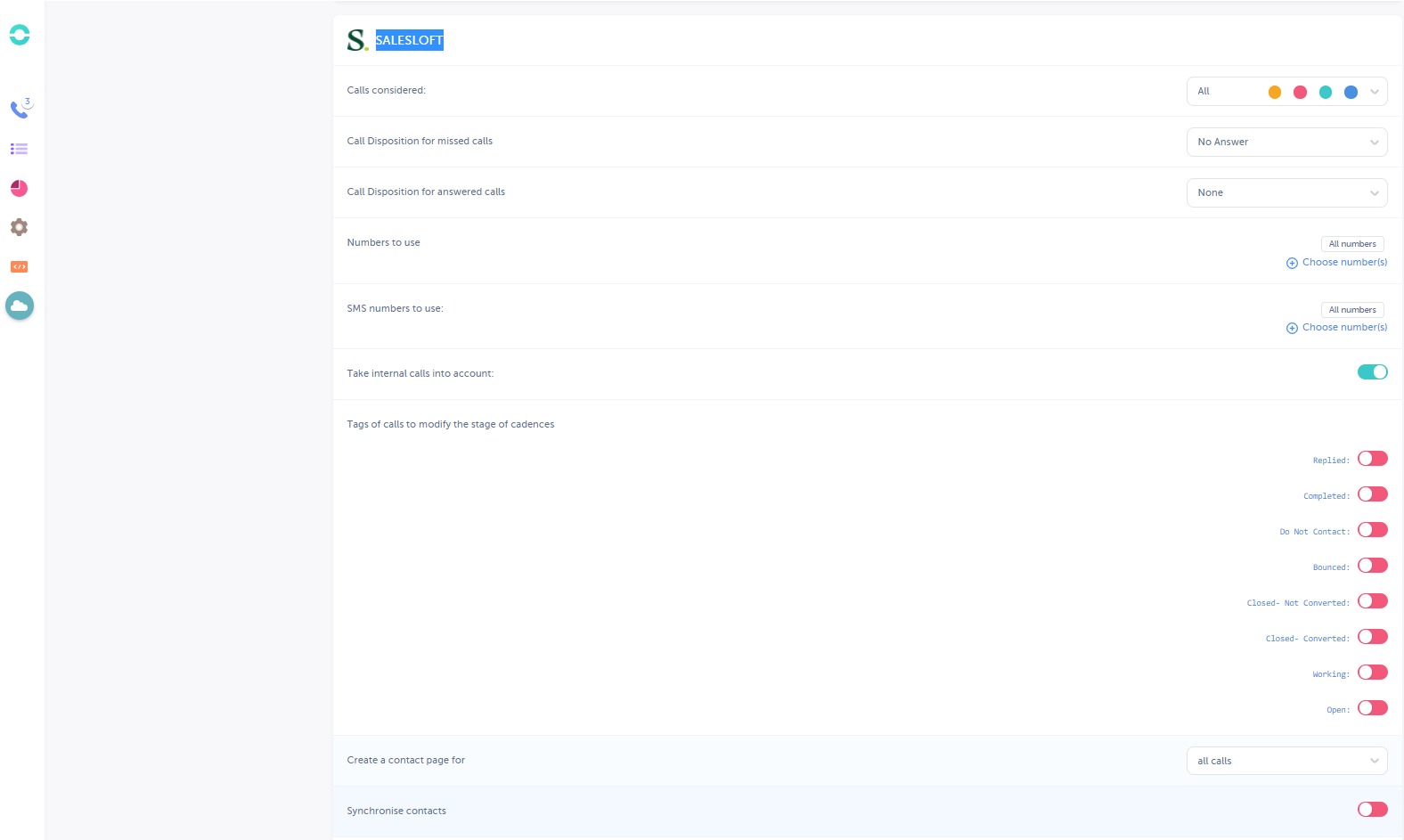Click the Salesloft S logo icon
1404x840 pixels.
[356, 40]
